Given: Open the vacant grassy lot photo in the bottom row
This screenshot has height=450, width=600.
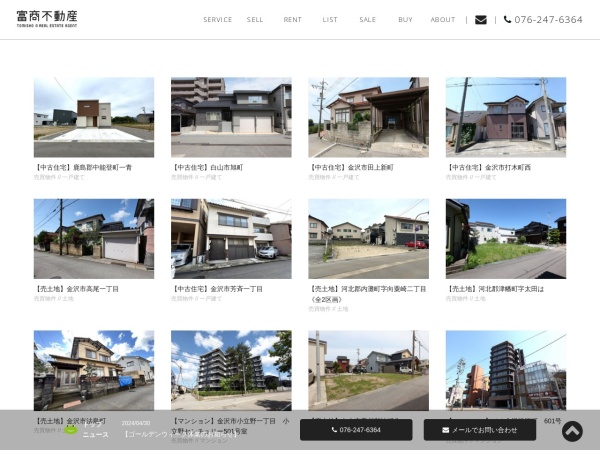Looking at the screenshot, I should pyautogui.click(x=368, y=370).
